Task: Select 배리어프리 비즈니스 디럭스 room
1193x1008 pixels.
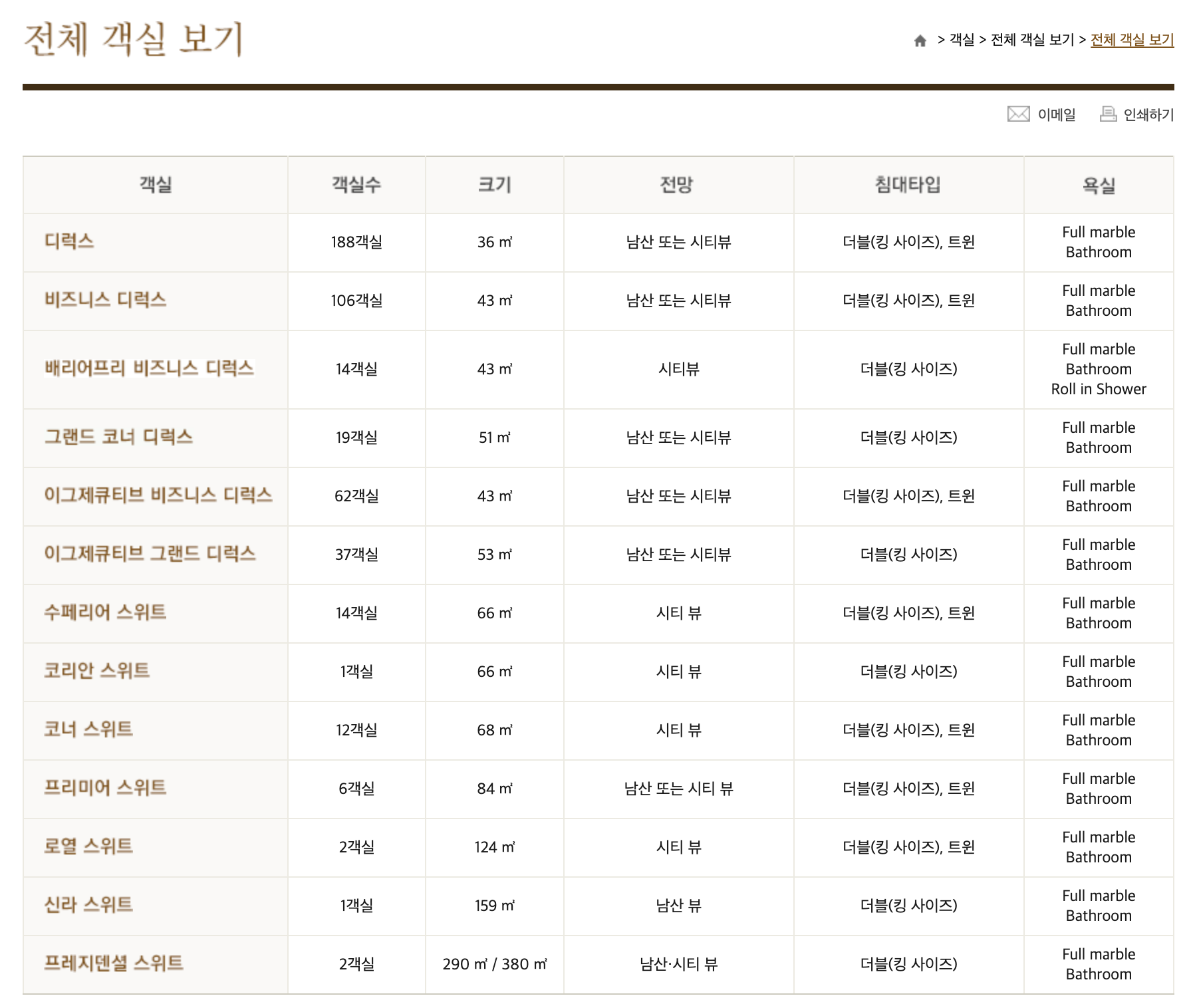Action: 149,368
